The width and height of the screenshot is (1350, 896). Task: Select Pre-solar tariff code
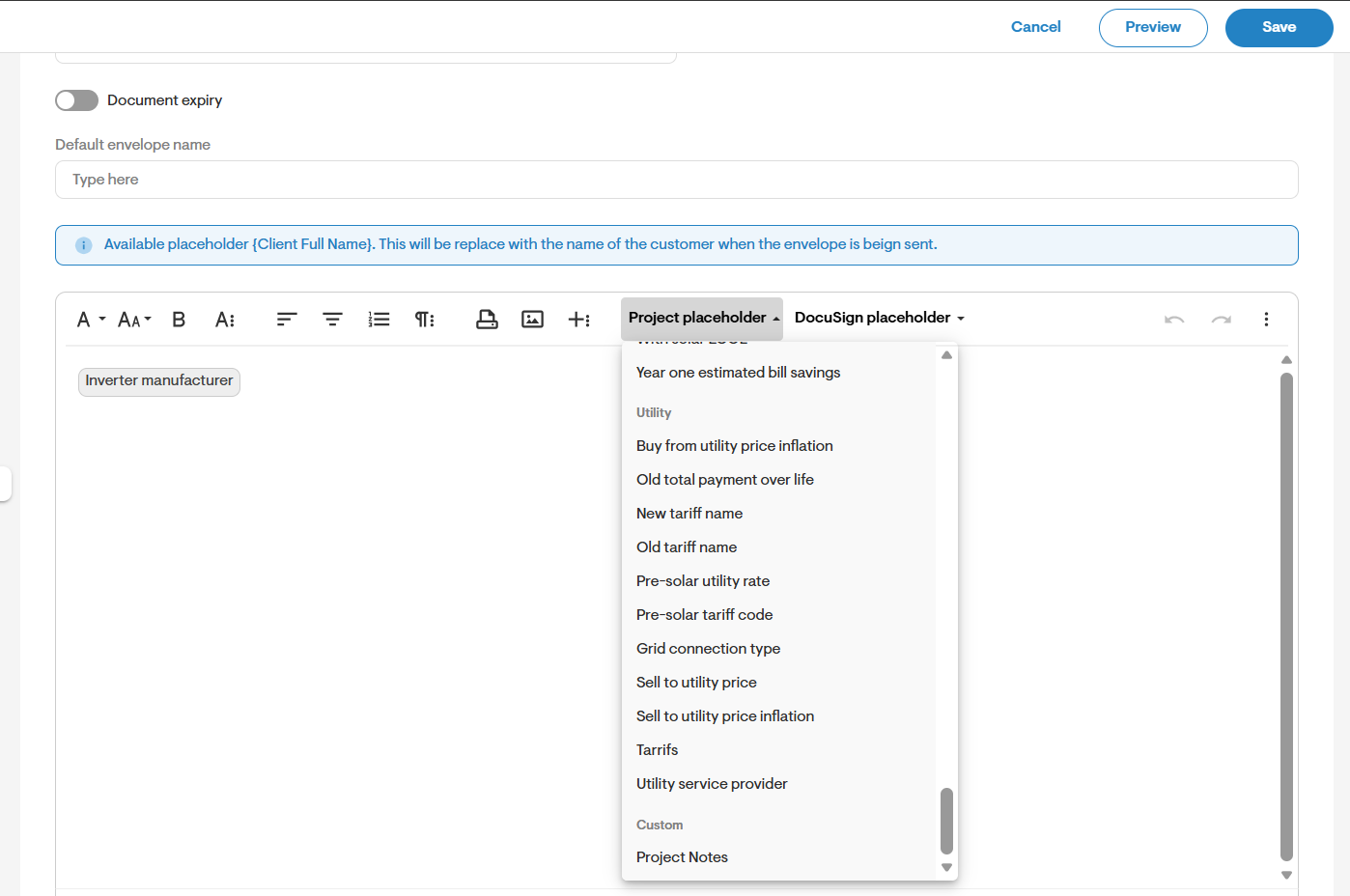pos(704,615)
